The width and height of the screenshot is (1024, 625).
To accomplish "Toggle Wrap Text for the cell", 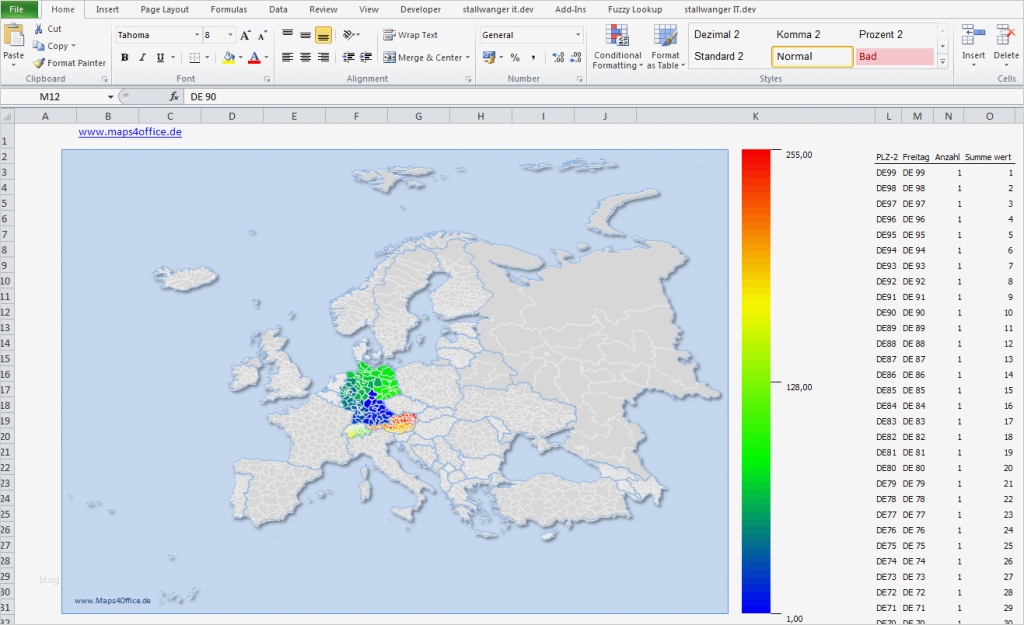I will click(410, 35).
